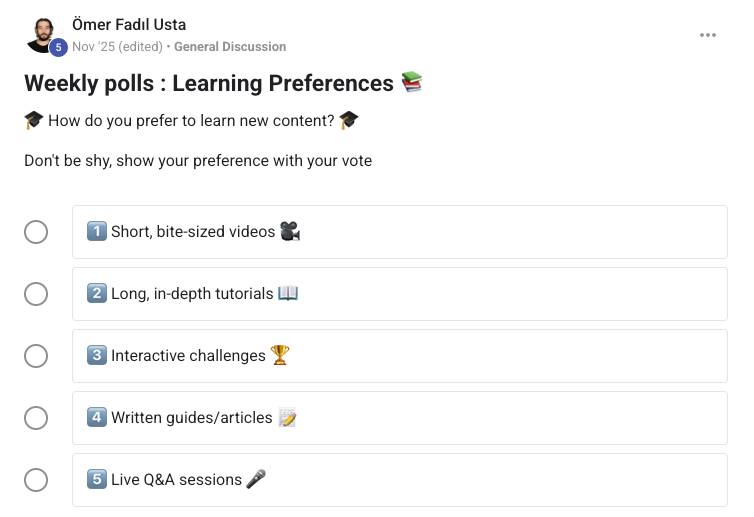Choose the 'Live Q&A sessions' option box
Viewport: 754px width, 517px height.
click(x=399, y=480)
